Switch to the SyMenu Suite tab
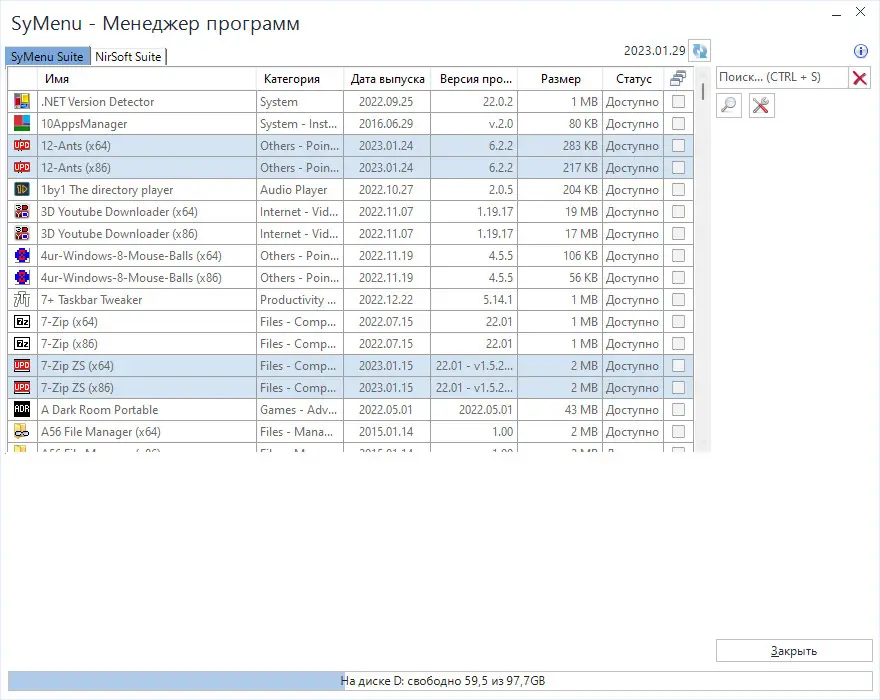Image resolution: width=880 pixels, height=700 pixels. [x=47, y=57]
